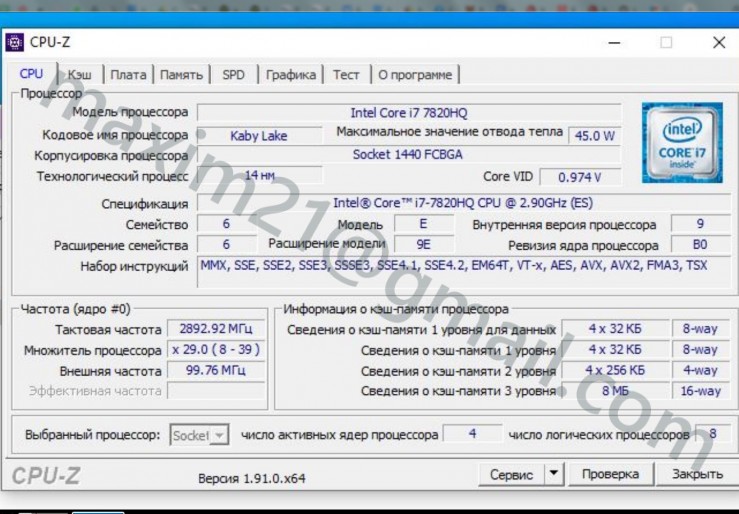Click the Версия 1.91.0.x64 version text
739x514 pixels.
252,479
